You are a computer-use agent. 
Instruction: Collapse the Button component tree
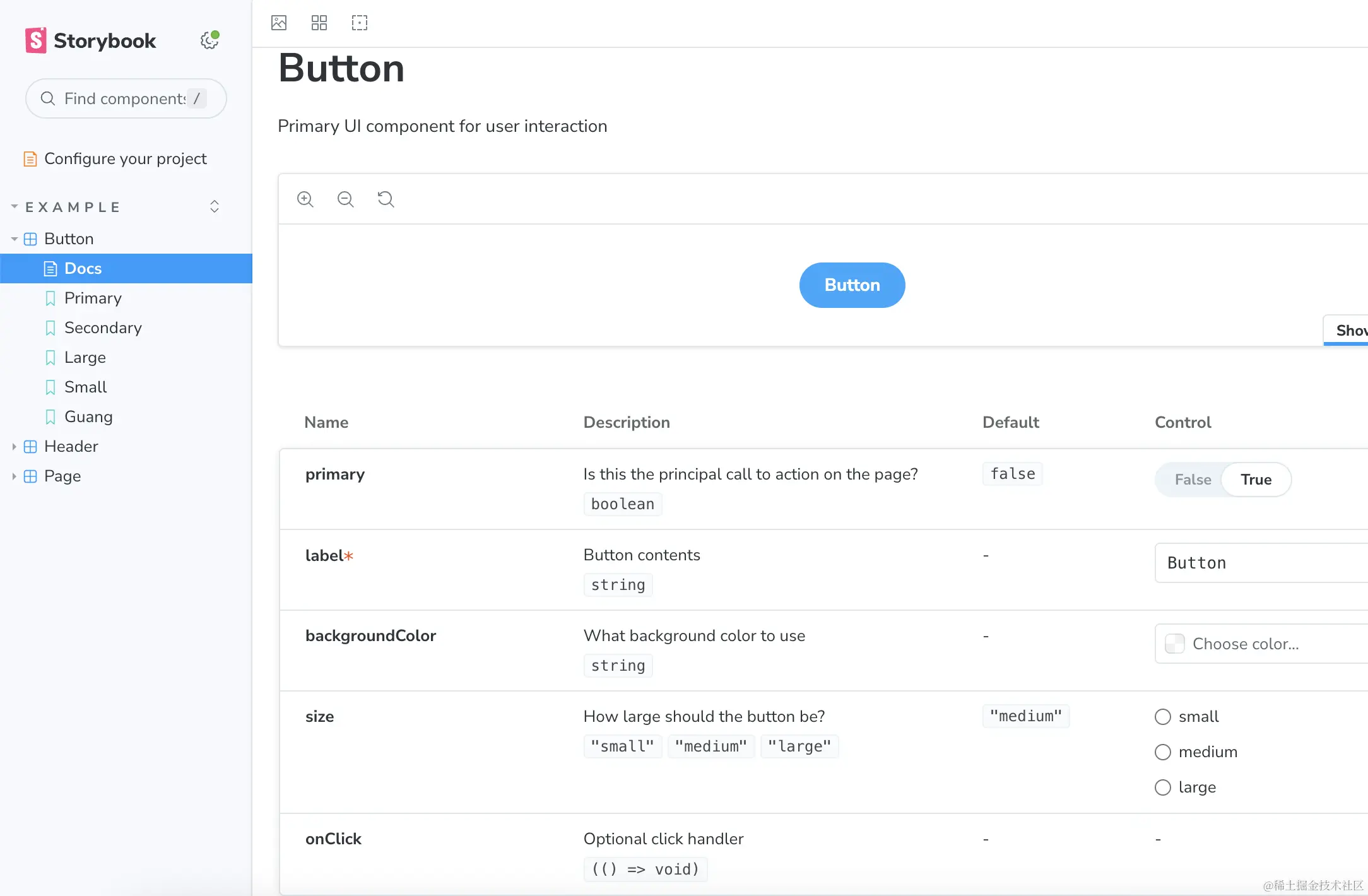pos(15,239)
